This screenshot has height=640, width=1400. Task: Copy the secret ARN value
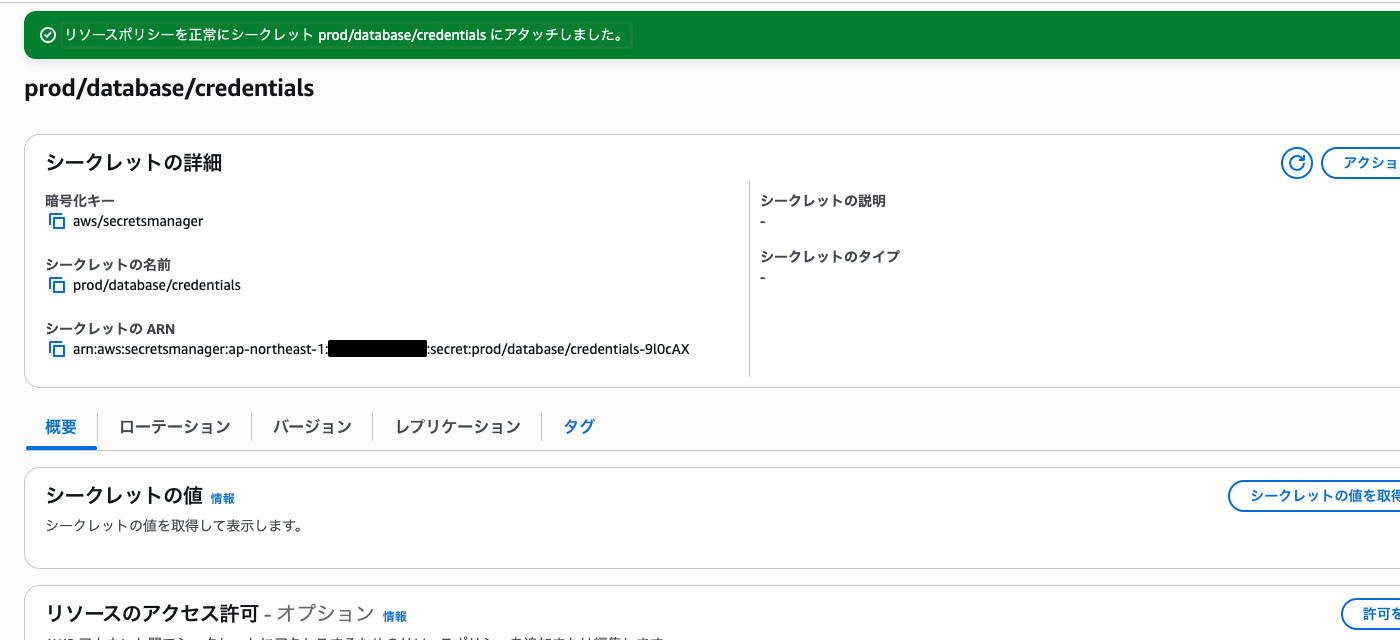(x=57, y=349)
